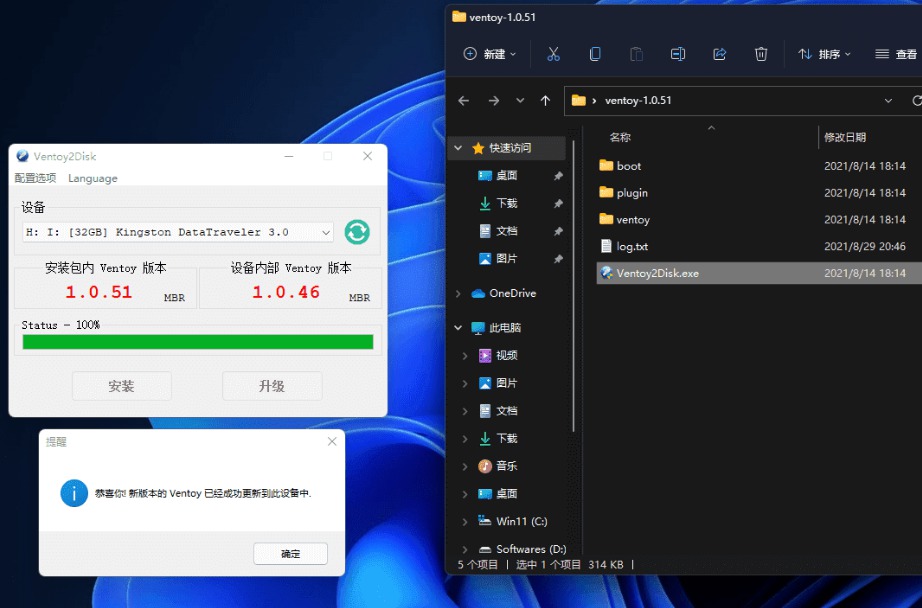Collapse the 快速访问 tree node

(458, 148)
